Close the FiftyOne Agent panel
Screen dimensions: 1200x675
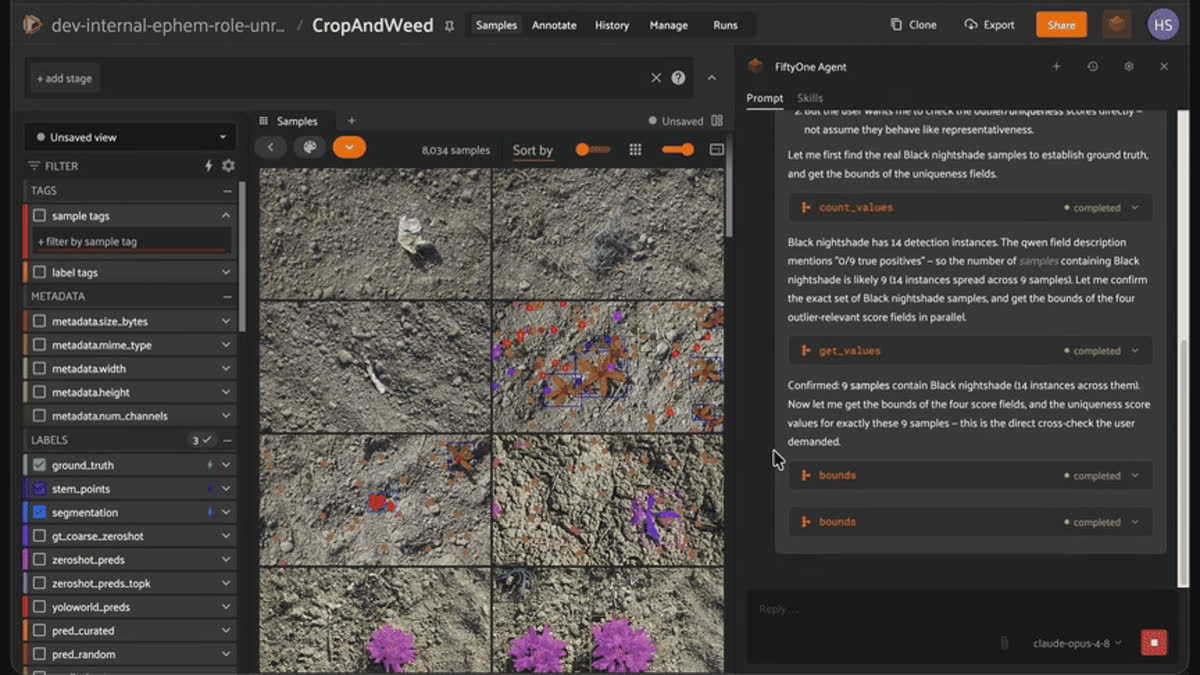tap(1164, 67)
